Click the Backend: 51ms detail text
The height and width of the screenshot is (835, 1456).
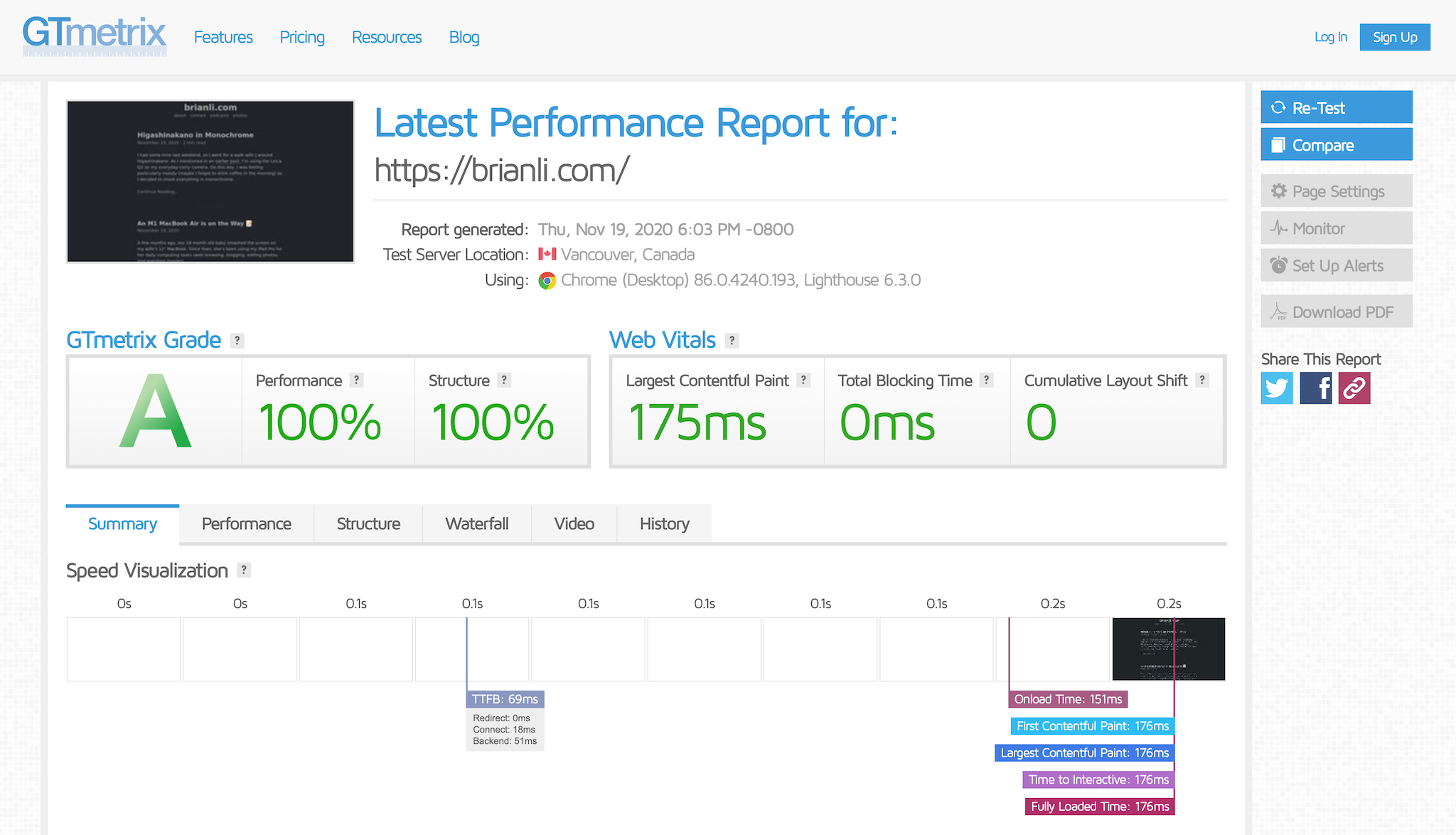(x=505, y=741)
